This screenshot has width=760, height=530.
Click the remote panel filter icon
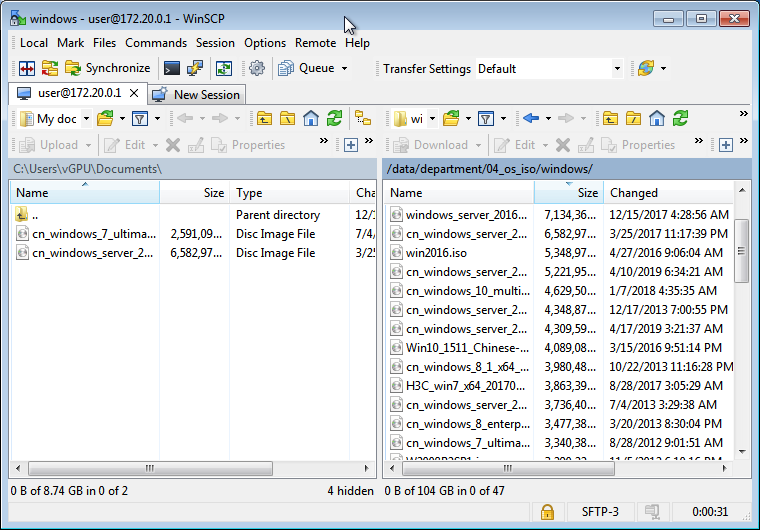tap(486, 119)
